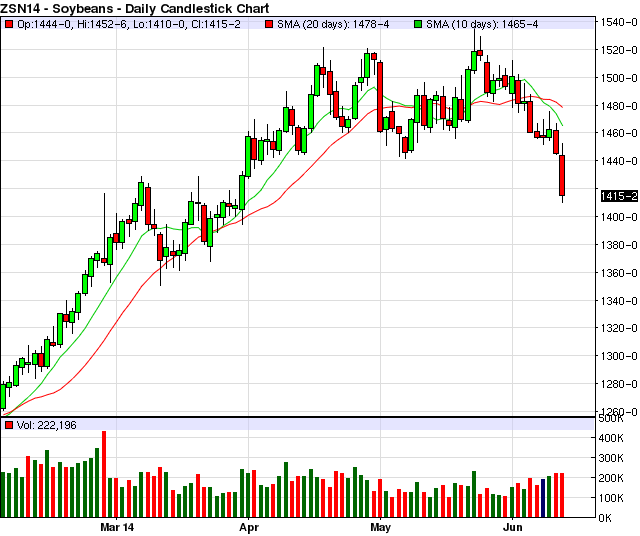The height and width of the screenshot is (536, 640).
Task: Click the '1380-0' price axis label
Action: [619, 245]
